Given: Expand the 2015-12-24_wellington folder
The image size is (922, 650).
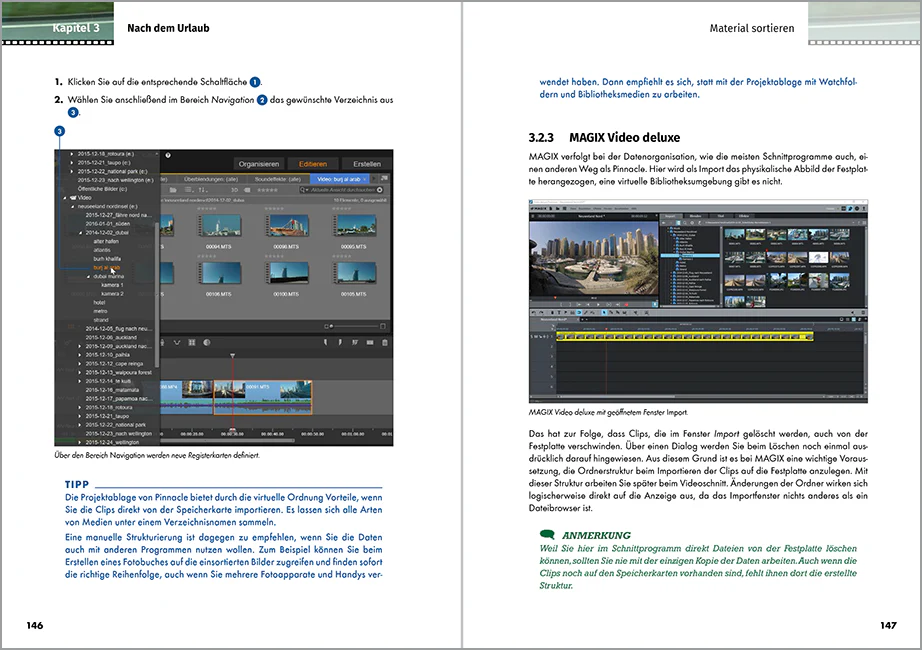Looking at the screenshot, I should [x=80, y=442].
